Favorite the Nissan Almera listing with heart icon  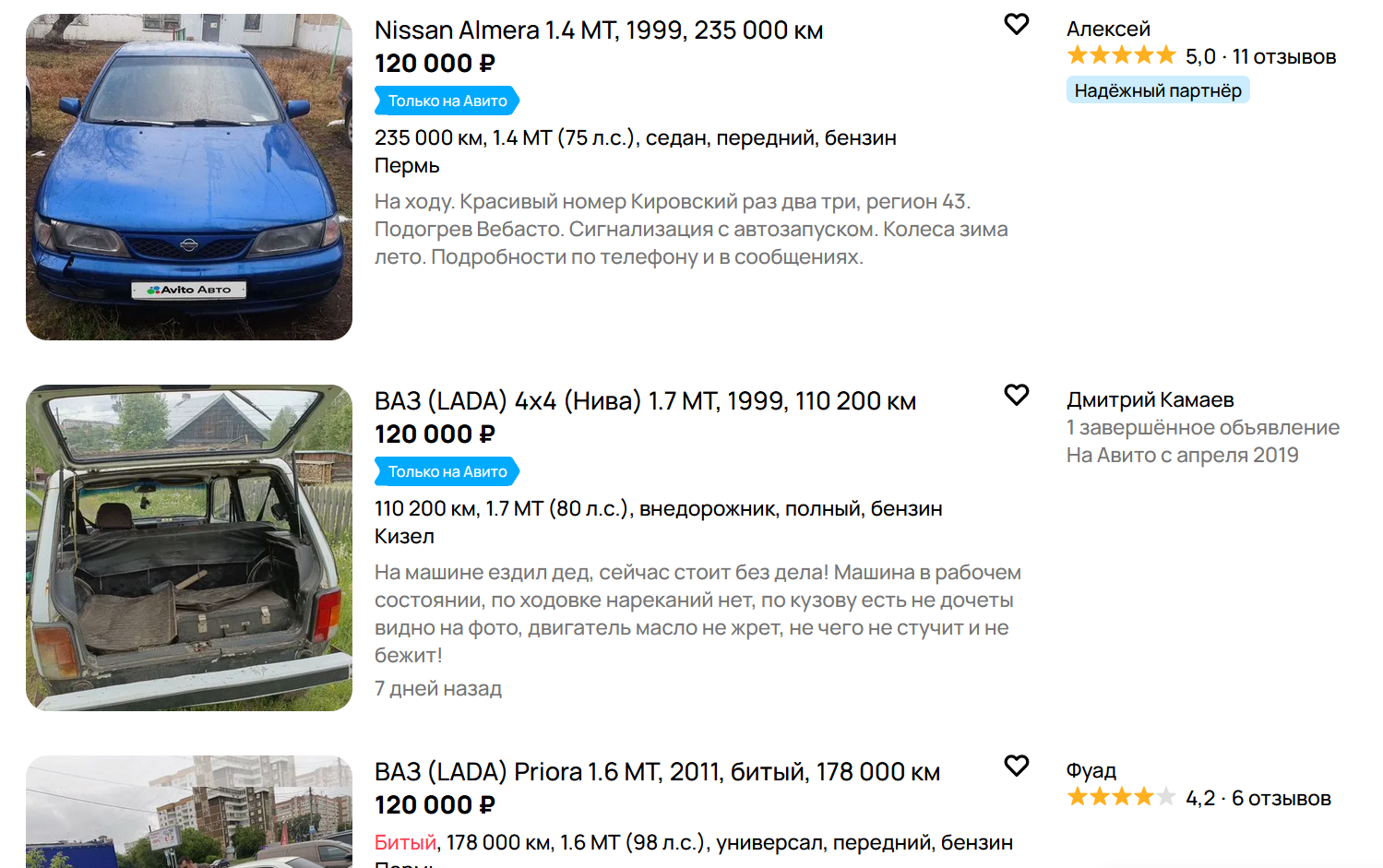[x=1016, y=24]
